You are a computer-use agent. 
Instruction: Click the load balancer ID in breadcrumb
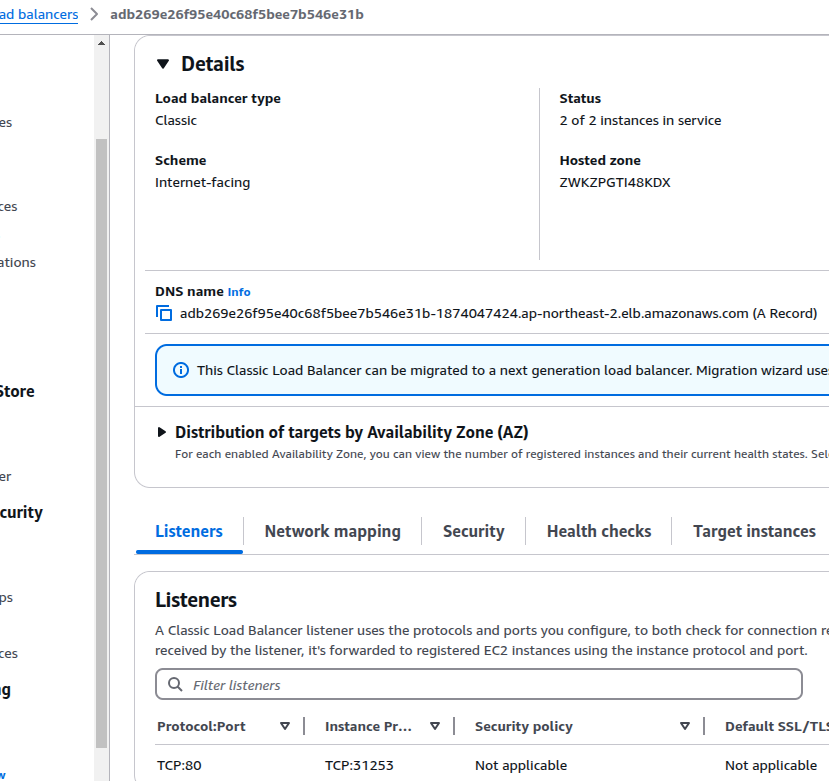point(237,14)
